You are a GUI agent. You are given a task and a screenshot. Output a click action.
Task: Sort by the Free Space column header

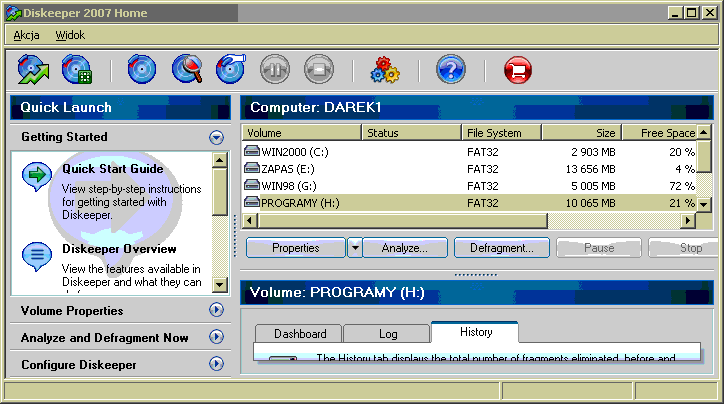pyautogui.click(x=660, y=133)
